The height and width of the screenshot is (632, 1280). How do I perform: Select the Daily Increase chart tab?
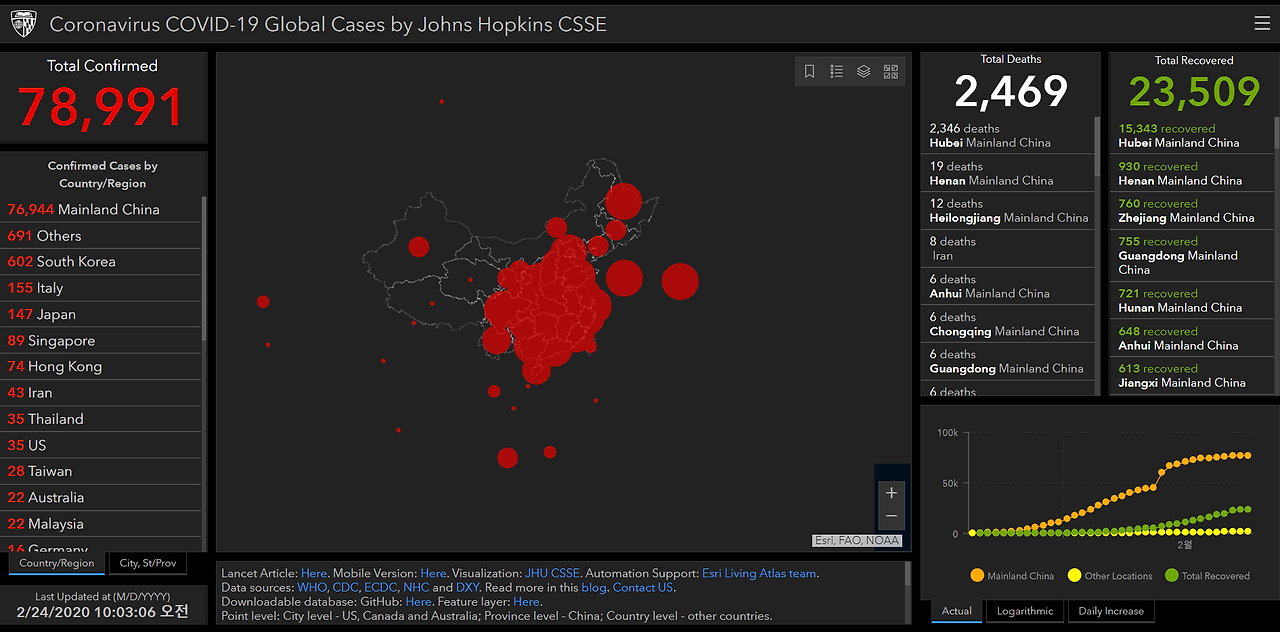point(1110,611)
